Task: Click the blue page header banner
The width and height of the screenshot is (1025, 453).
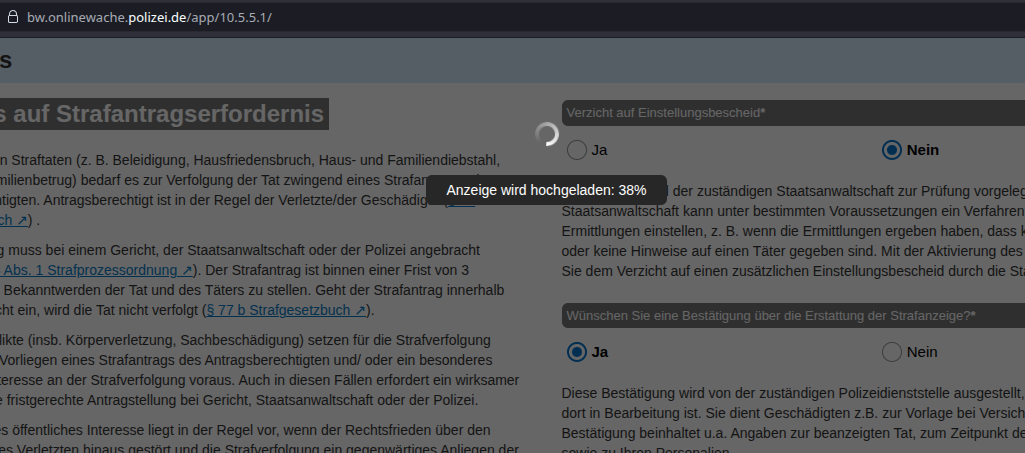Action: point(512,60)
